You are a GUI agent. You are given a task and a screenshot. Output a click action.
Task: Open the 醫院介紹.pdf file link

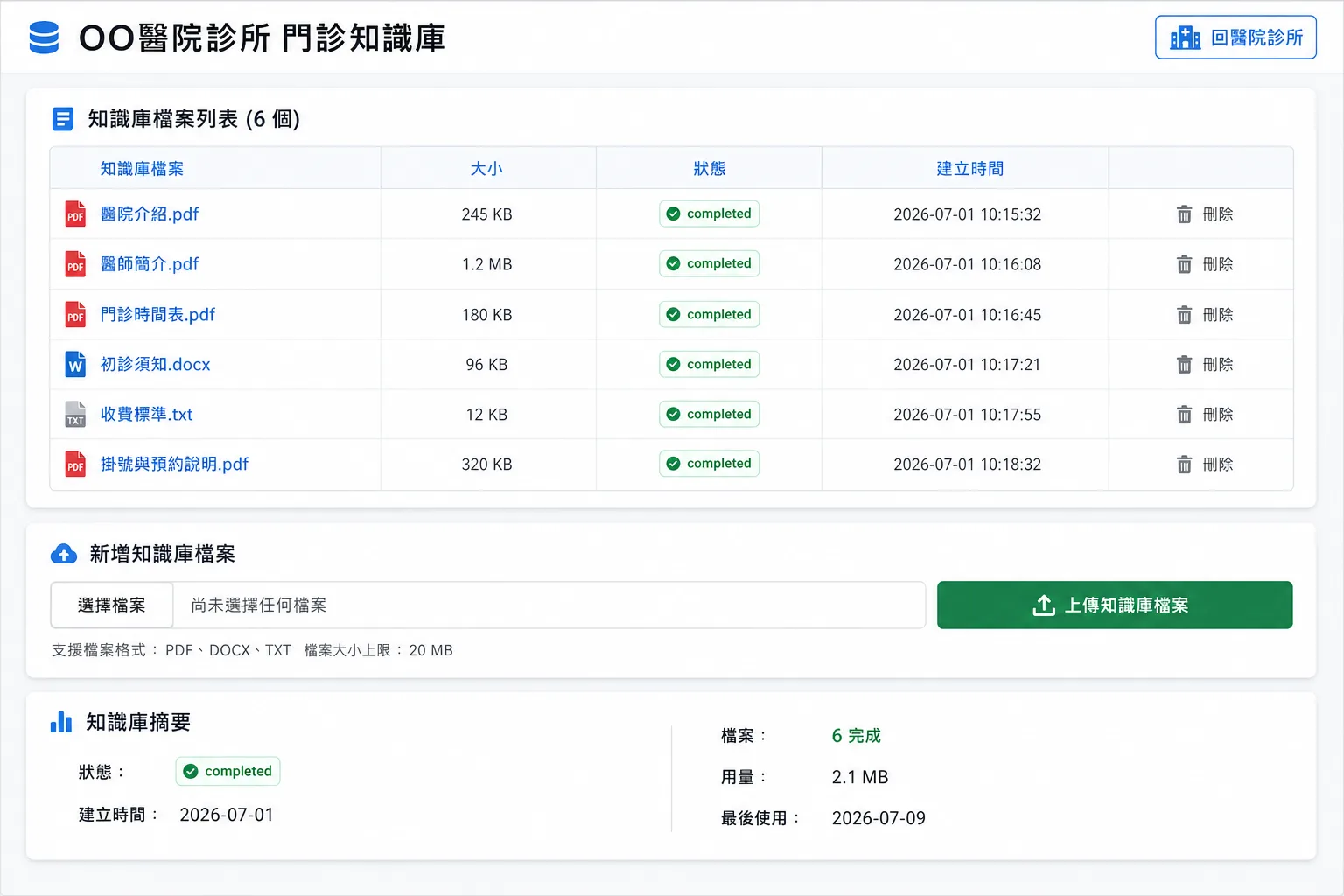pos(150,214)
